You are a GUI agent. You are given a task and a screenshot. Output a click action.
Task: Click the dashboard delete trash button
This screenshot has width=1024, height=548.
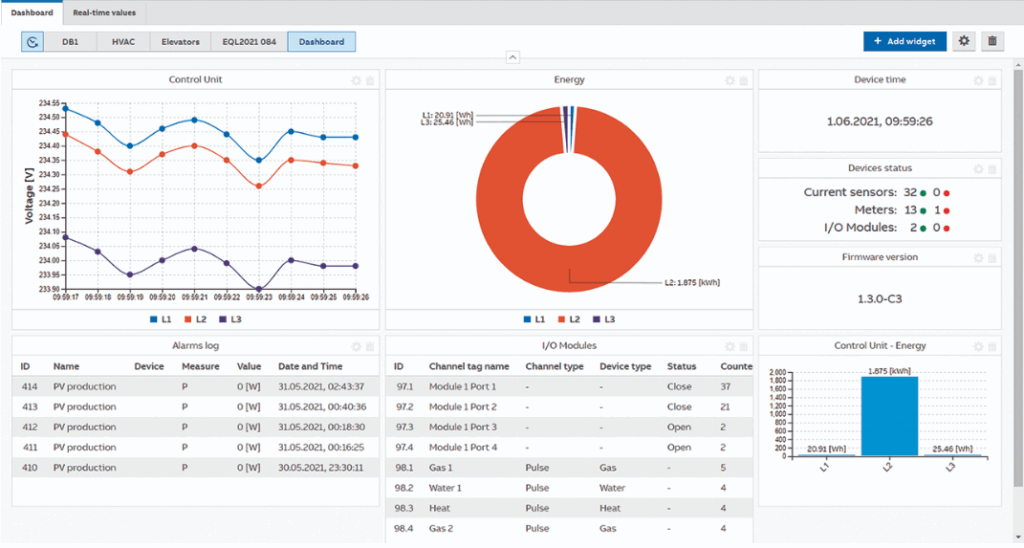tap(991, 41)
